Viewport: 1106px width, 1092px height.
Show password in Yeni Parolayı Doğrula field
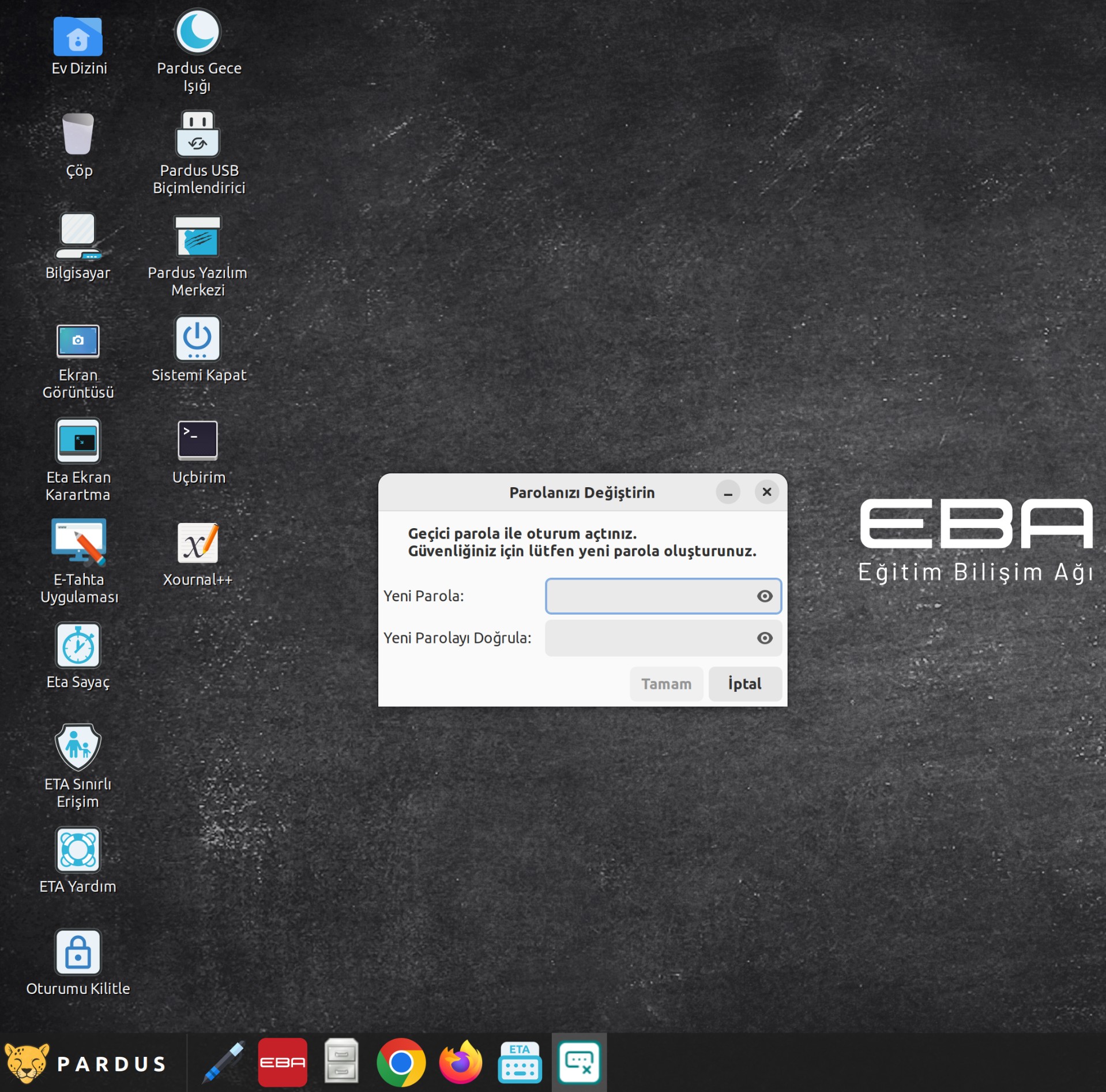click(765, 638)
